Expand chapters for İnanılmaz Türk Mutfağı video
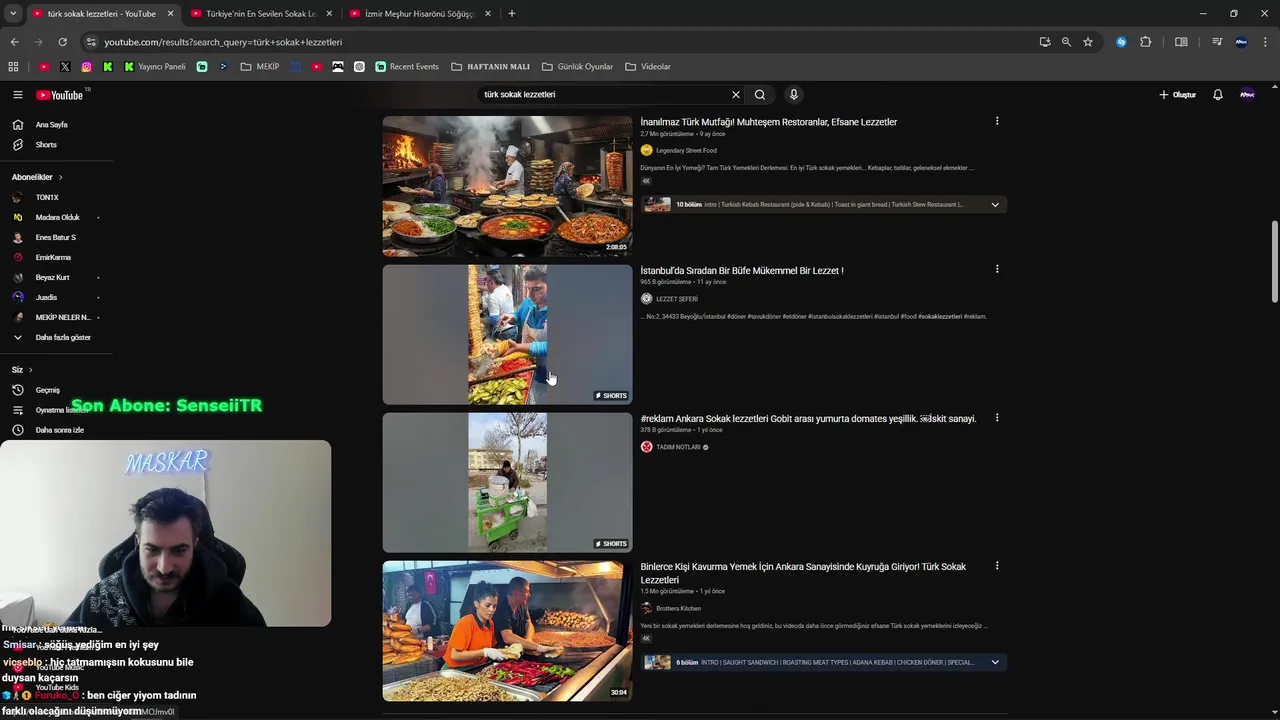 [995, 205]
